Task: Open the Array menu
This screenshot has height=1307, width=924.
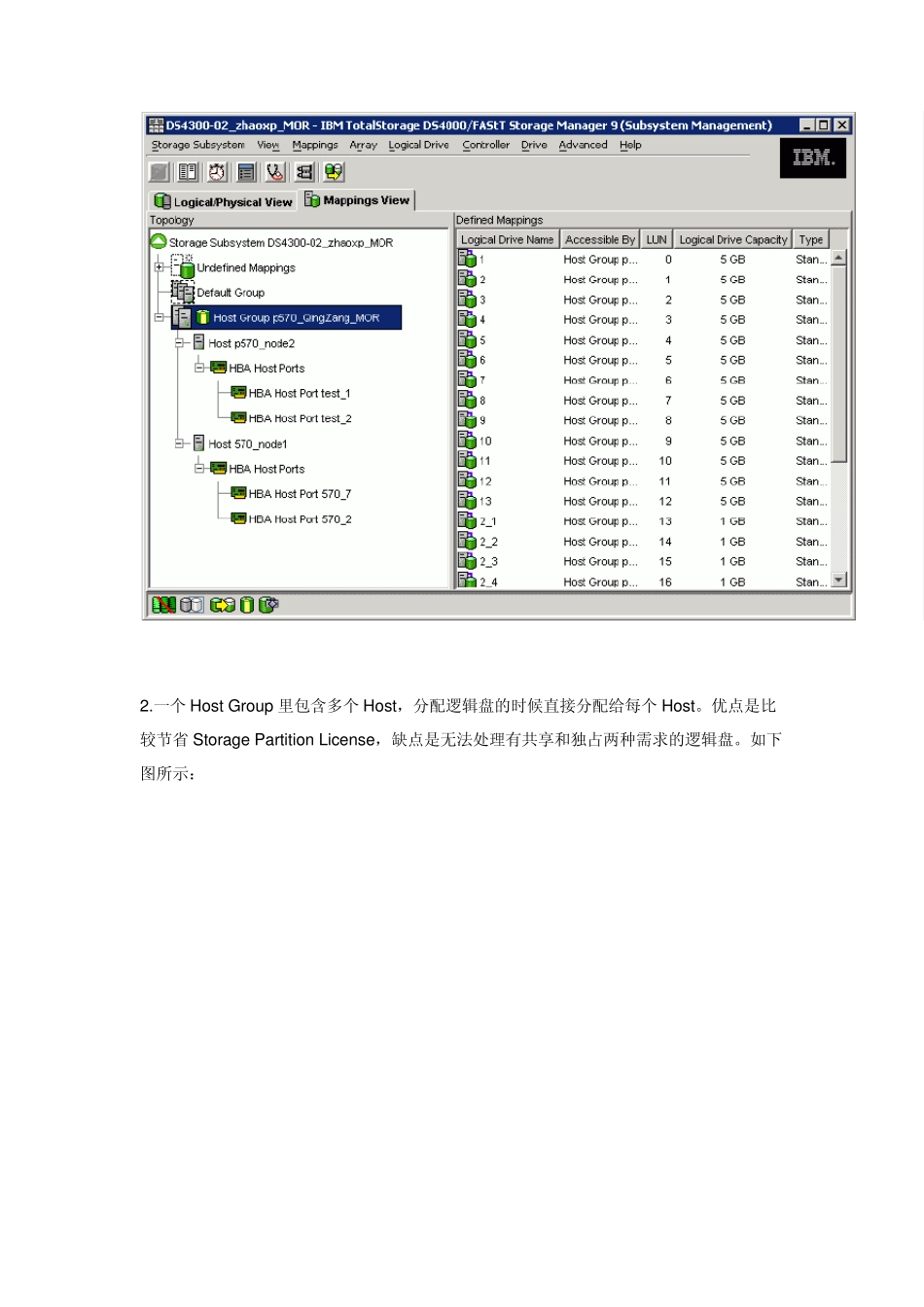Action: [x=363, y=145]
